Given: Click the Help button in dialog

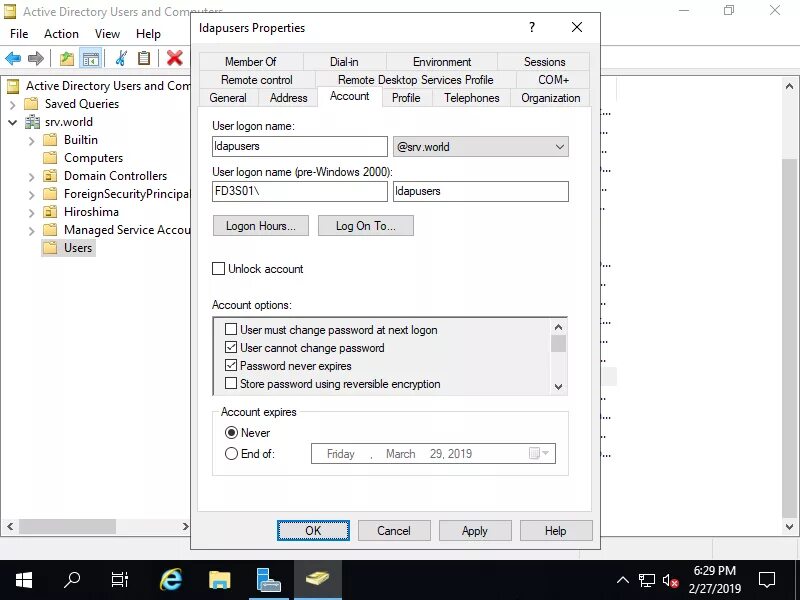Looking at the screenshot, I should pos(556,531).
